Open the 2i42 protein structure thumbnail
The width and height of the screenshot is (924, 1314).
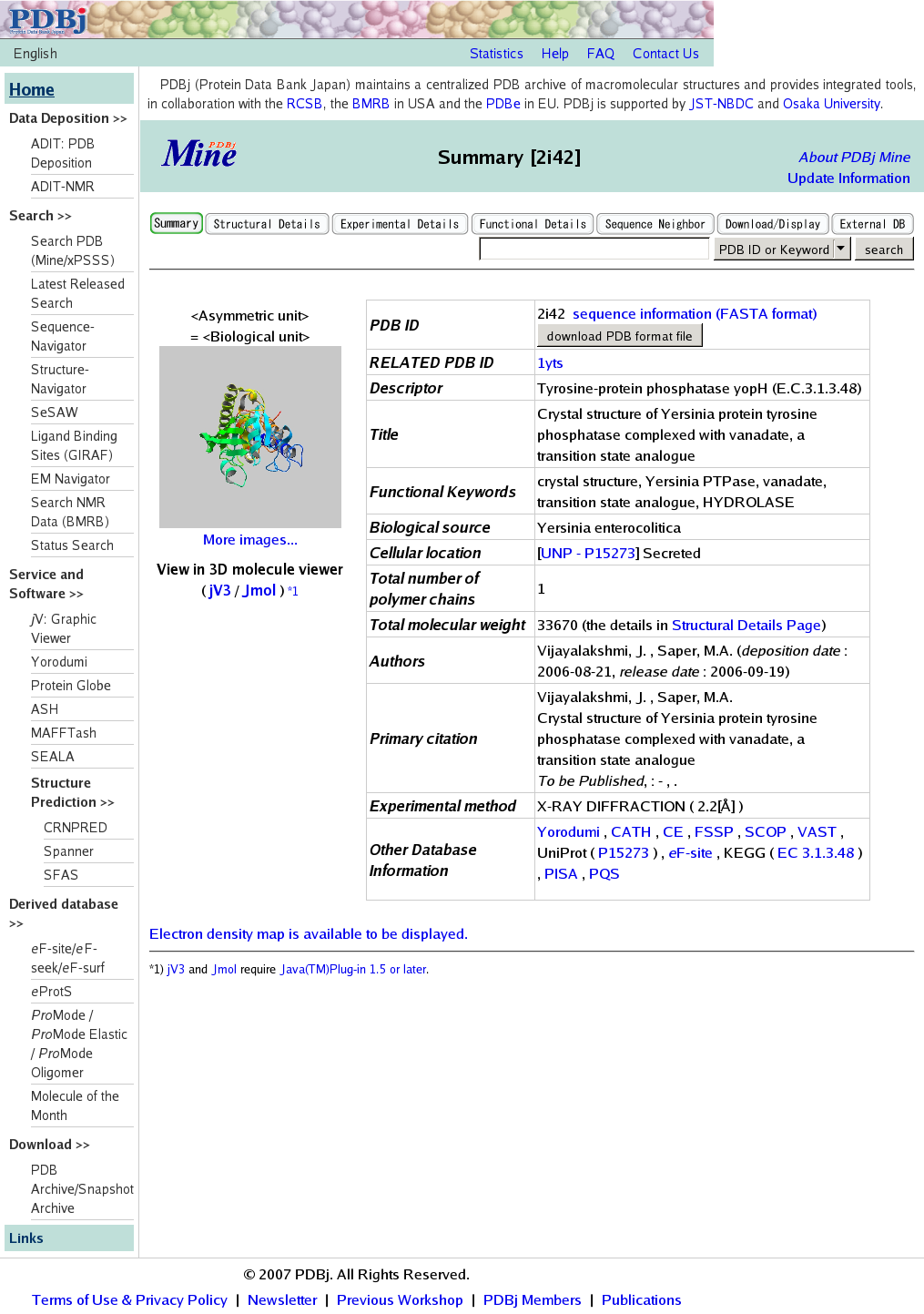[x=250, y=437]
